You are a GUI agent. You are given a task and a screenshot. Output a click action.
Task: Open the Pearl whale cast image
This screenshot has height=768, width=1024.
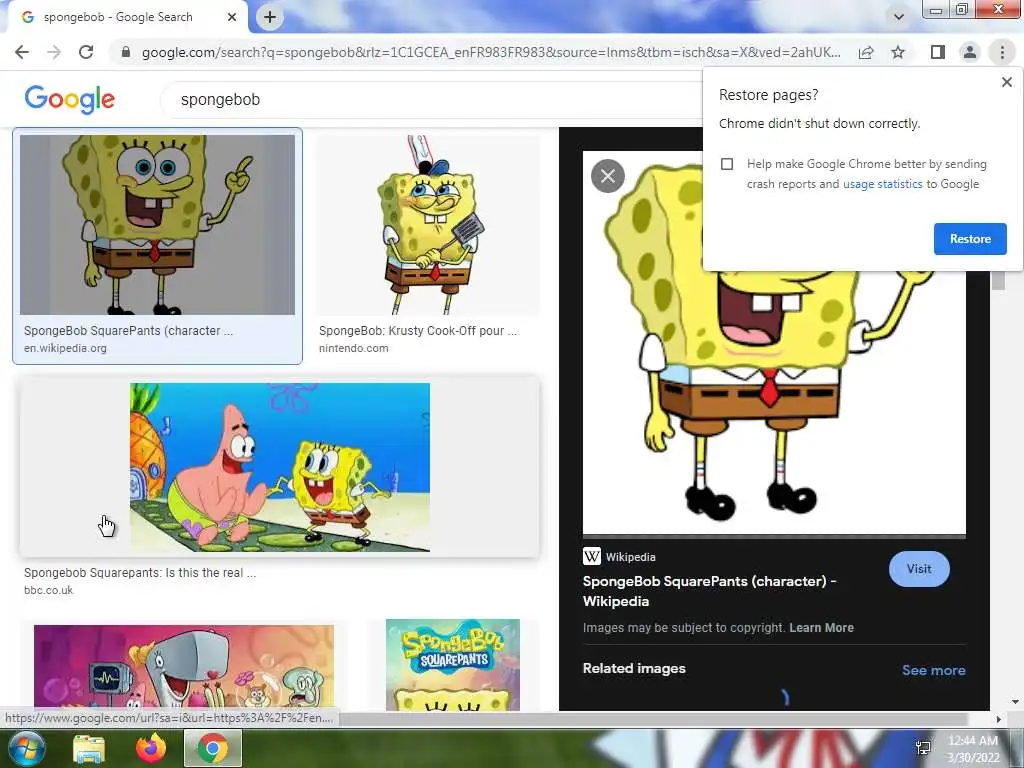pos(184,667)
